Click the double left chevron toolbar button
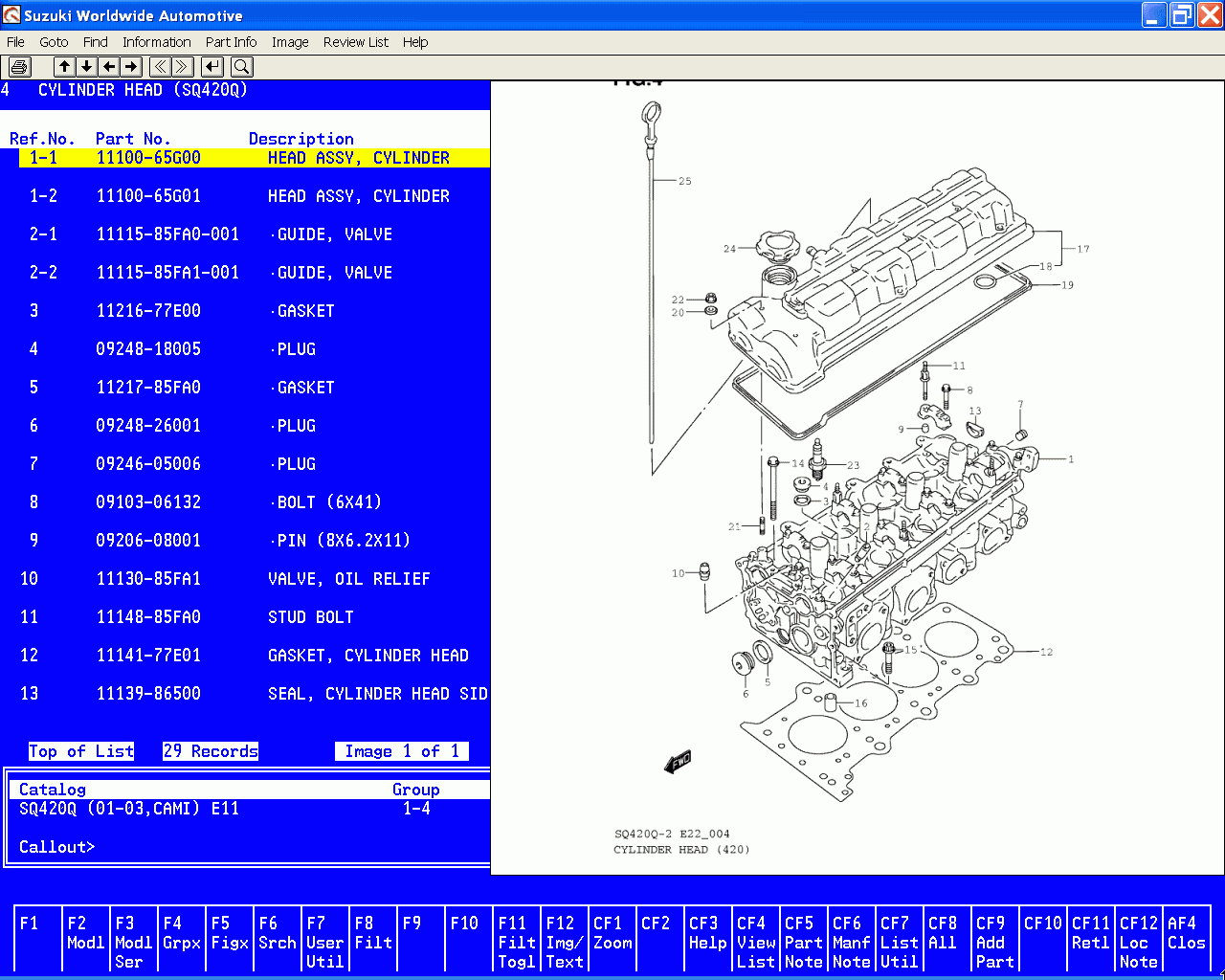1225x980 pixels. tap(160, 66)
